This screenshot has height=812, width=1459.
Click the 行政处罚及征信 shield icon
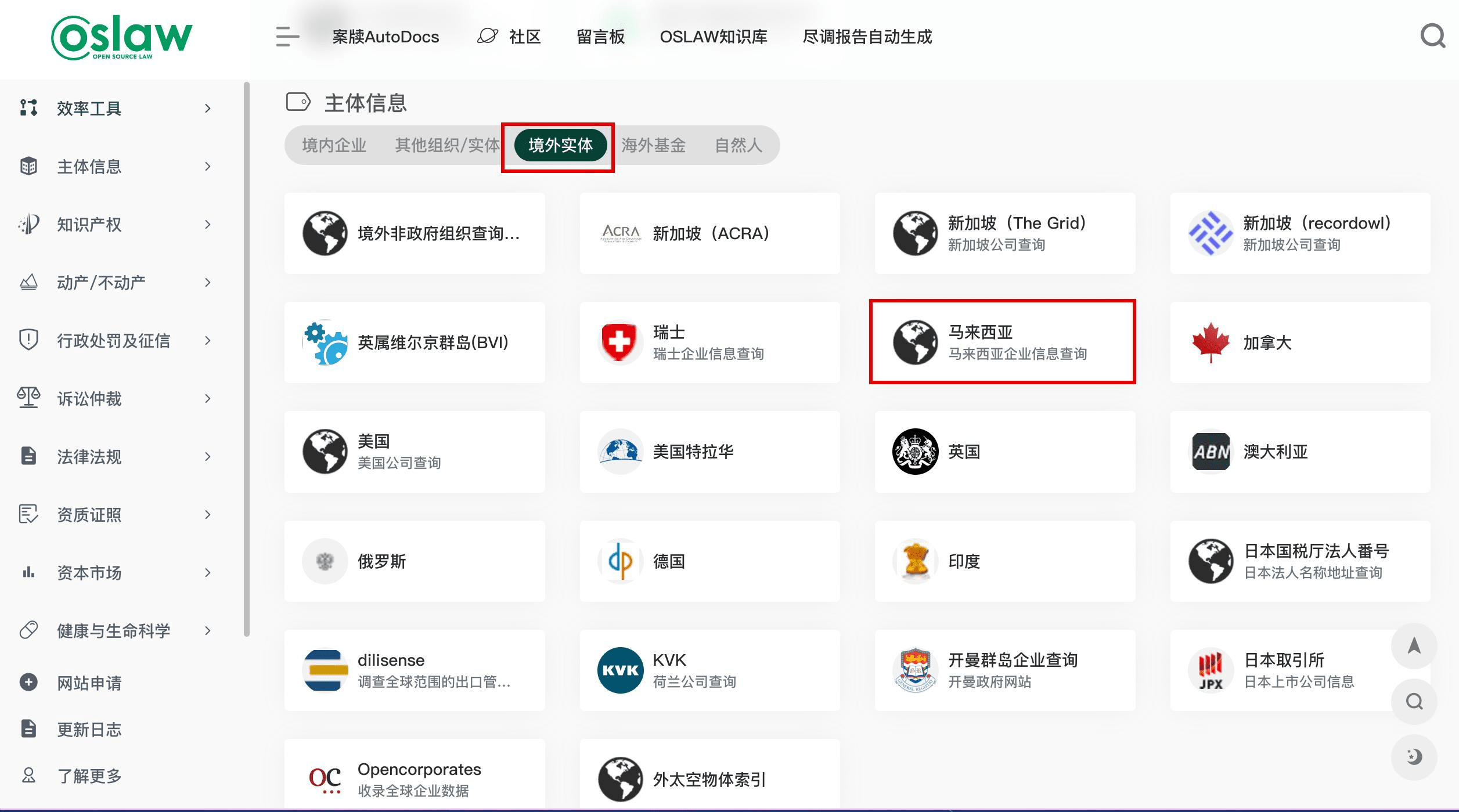point(28,340)
